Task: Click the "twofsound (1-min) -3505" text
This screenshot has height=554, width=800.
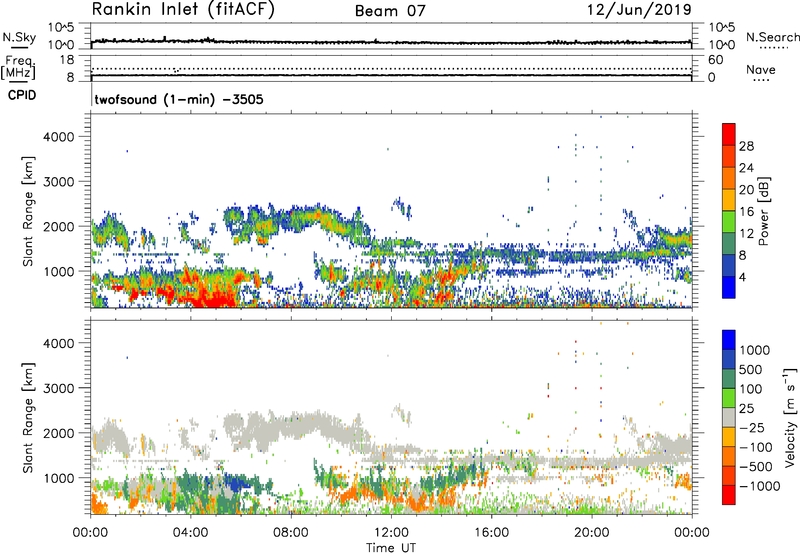Action: [179, 99]
